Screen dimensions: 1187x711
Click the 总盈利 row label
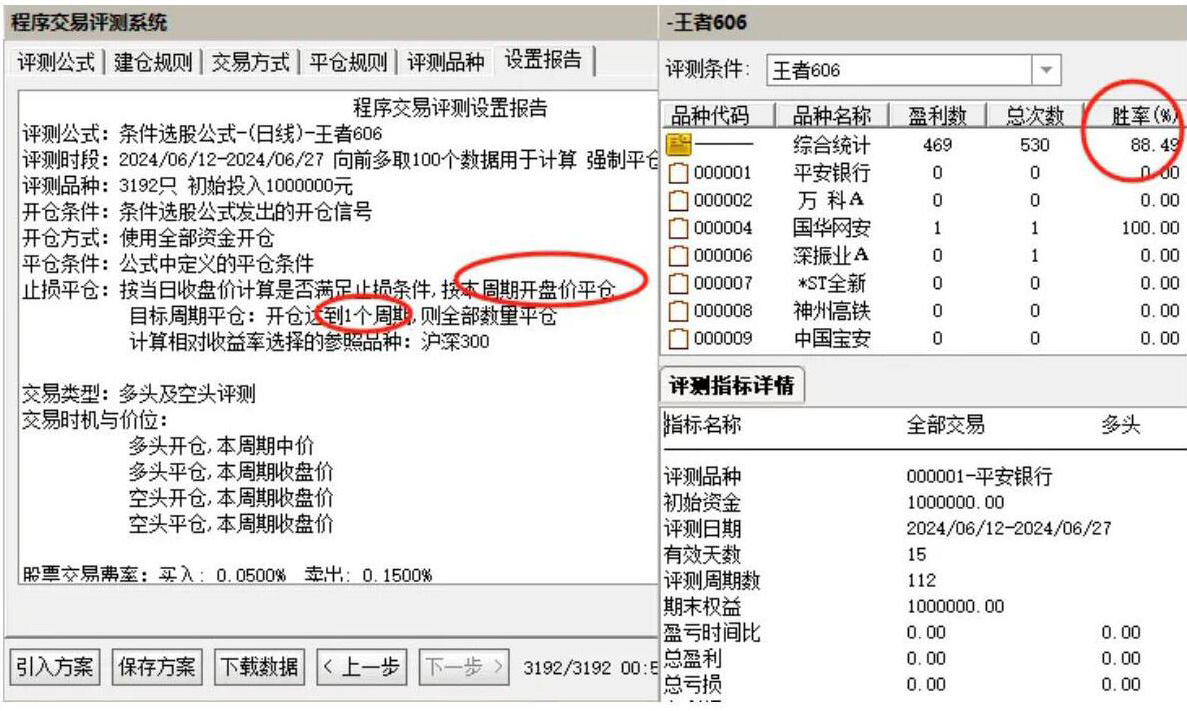692,659
